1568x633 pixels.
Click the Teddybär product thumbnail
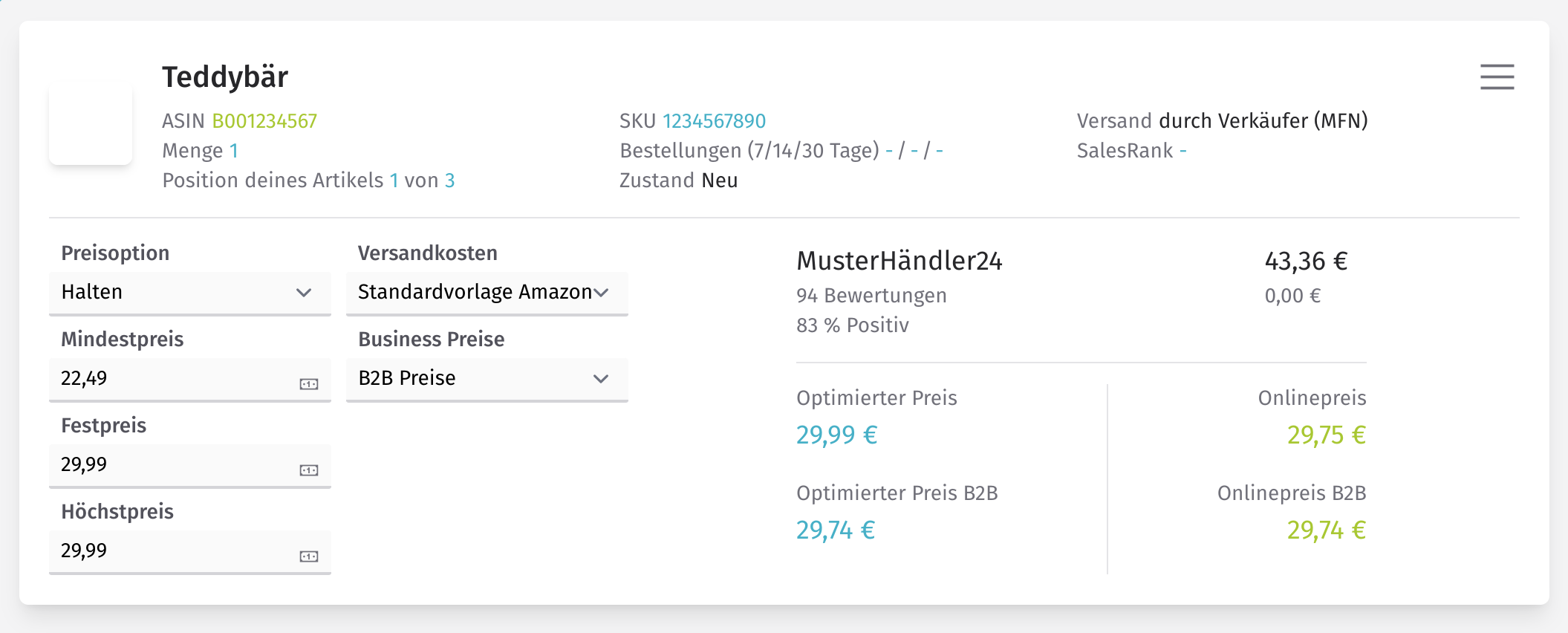pos(91,123)
